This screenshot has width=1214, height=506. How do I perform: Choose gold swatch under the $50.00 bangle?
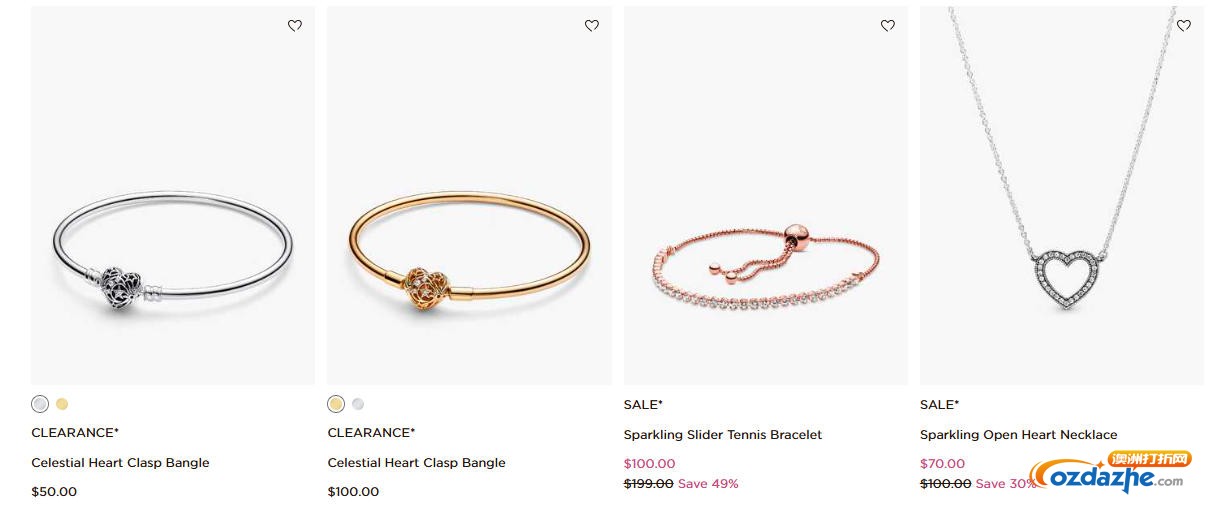pos(62,404)
